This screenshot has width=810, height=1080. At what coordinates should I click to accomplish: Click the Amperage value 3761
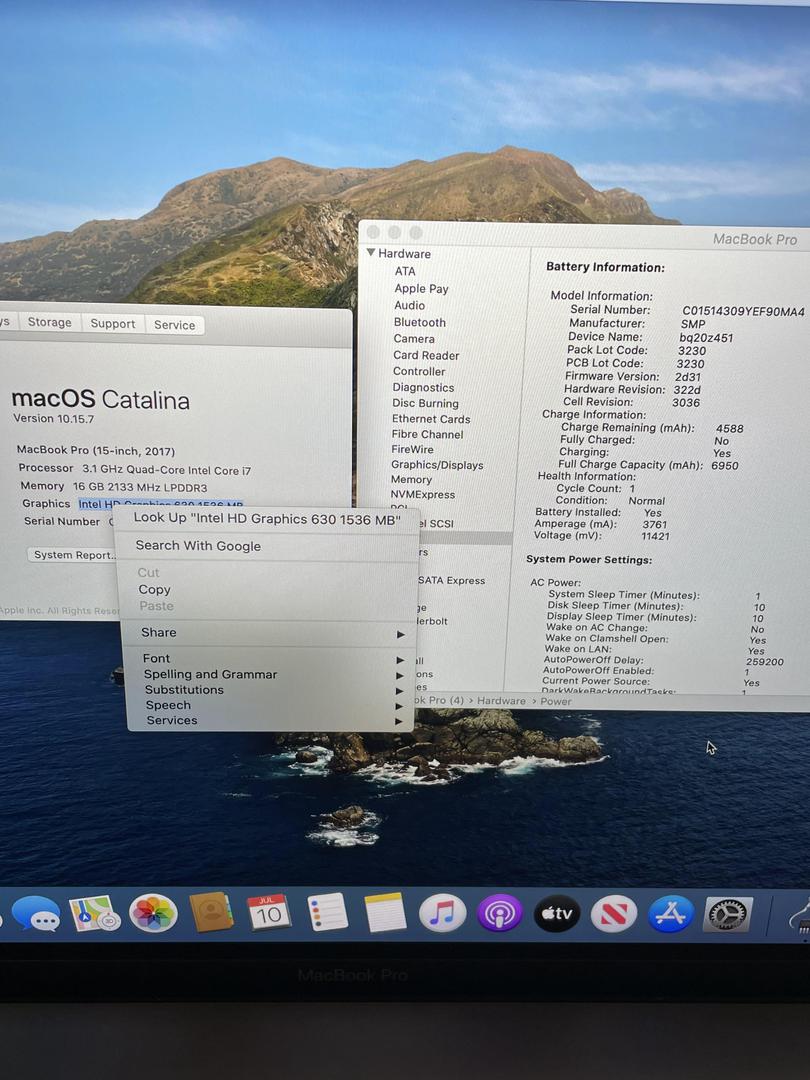[655, 524]
